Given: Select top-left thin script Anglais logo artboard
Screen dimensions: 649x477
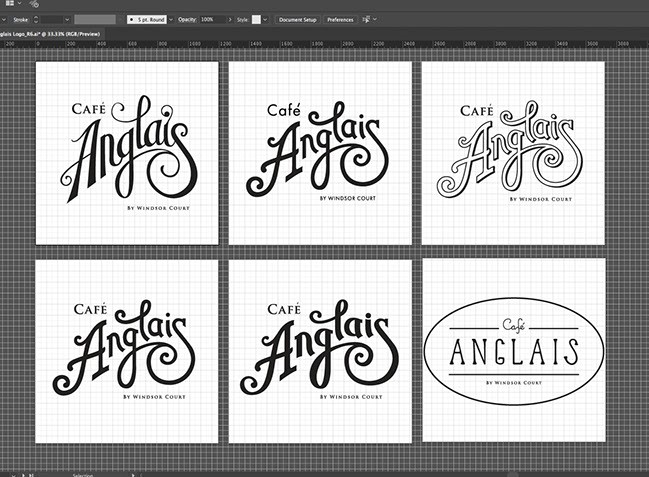Looking at the screenshot, I should [127, 153].
